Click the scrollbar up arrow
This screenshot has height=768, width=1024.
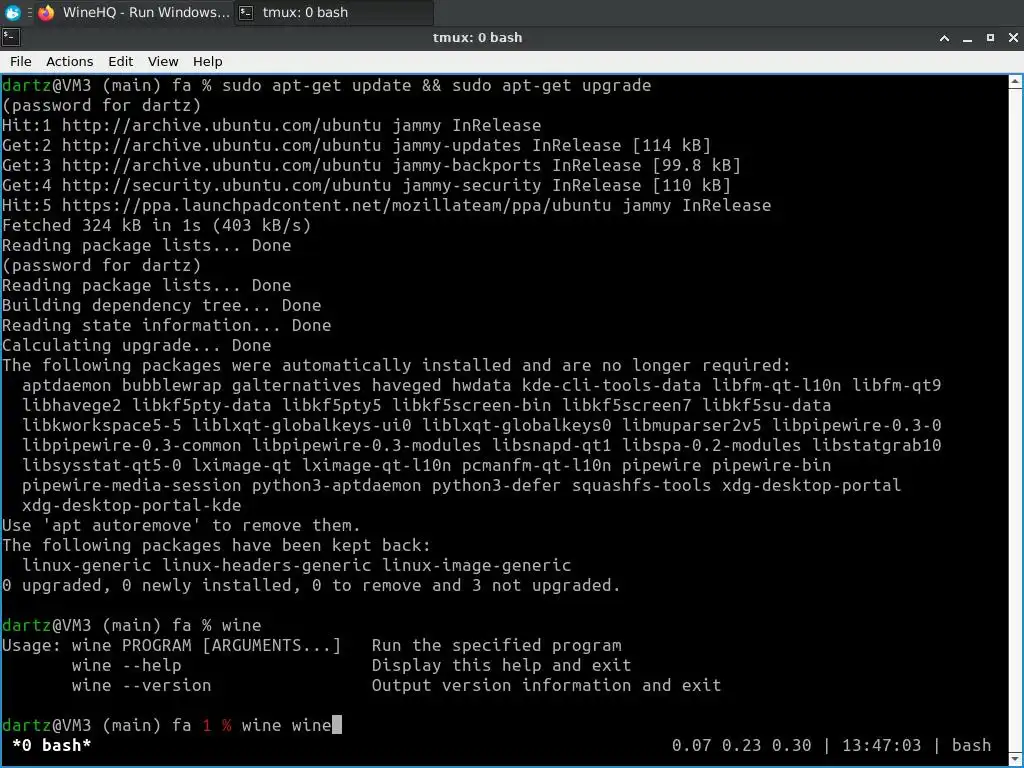coord(1015,82)
